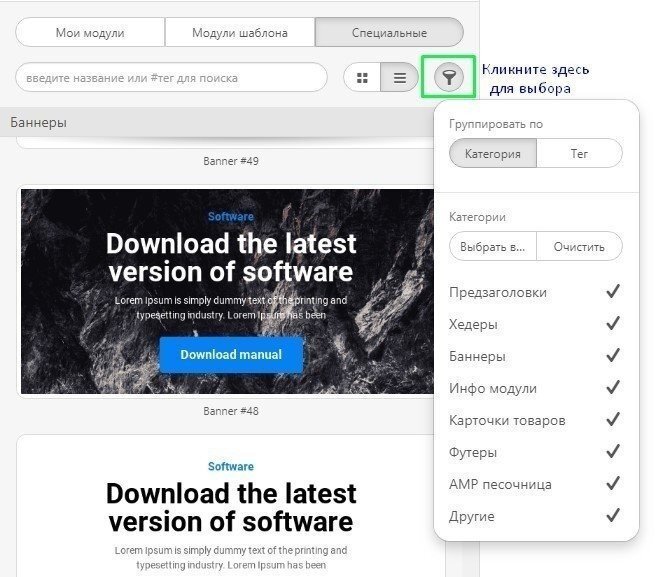Toggle the Карточки товаров category
The image size is (656, 577).
(613, 420)
